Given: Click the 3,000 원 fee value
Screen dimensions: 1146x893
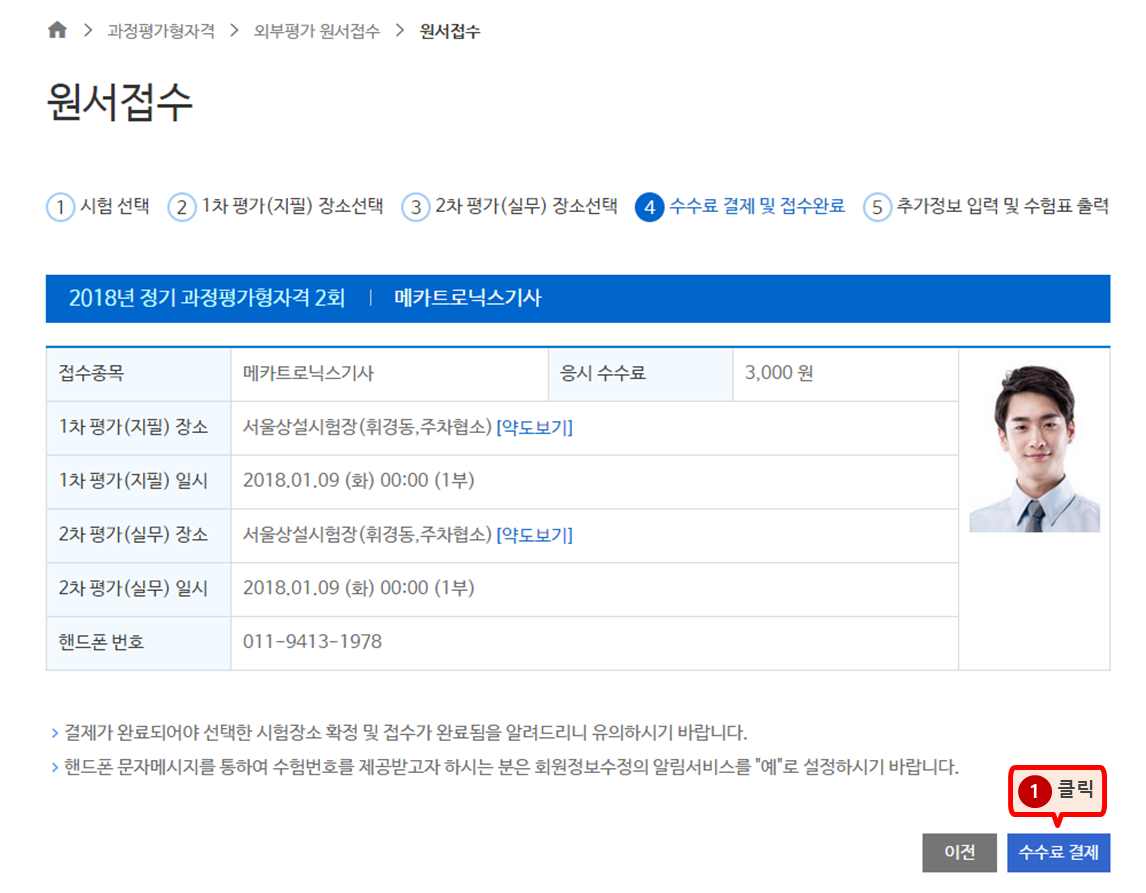Looking at the screenshot, I should 778,373.
